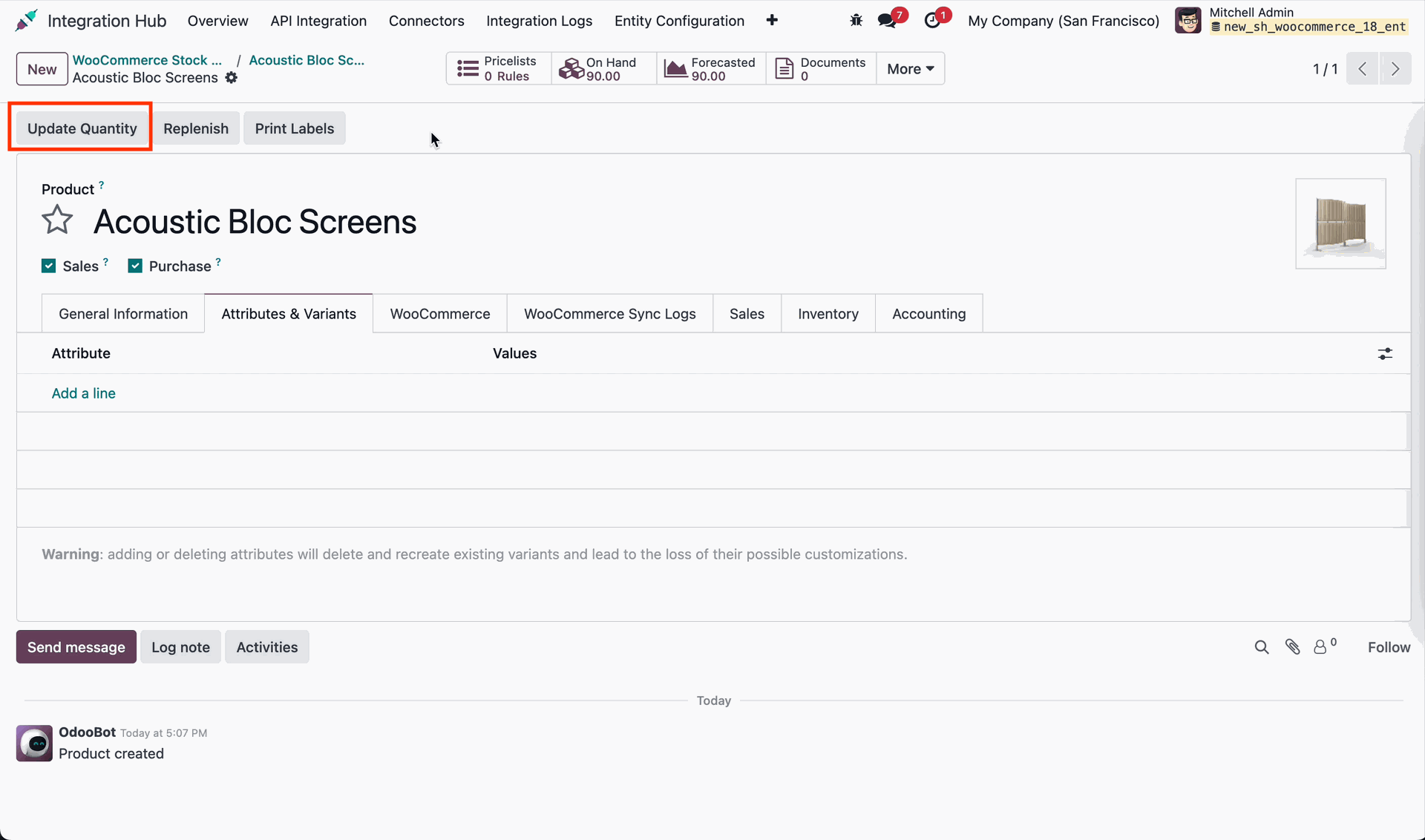This screenshot has height=840, width=1425.
Task: Open Forecasted 90.00 stat button
Action: pyautogui.click(x=711, y=69)
